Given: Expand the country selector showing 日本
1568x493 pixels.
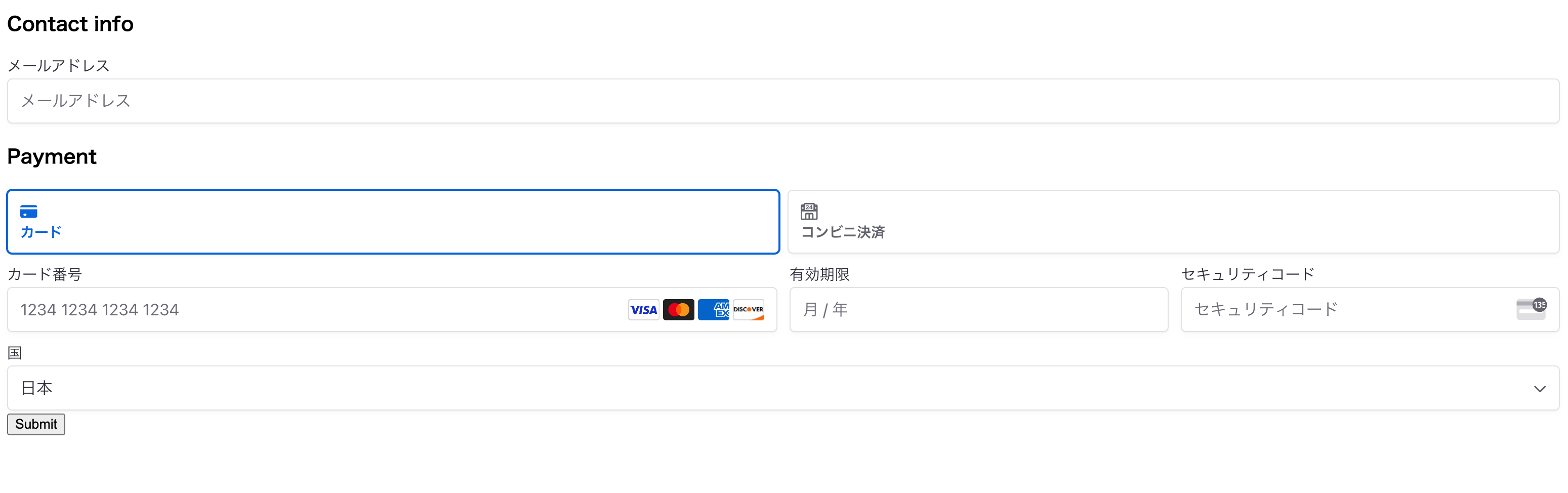Looking at the screenshot, I should [784, 388].
